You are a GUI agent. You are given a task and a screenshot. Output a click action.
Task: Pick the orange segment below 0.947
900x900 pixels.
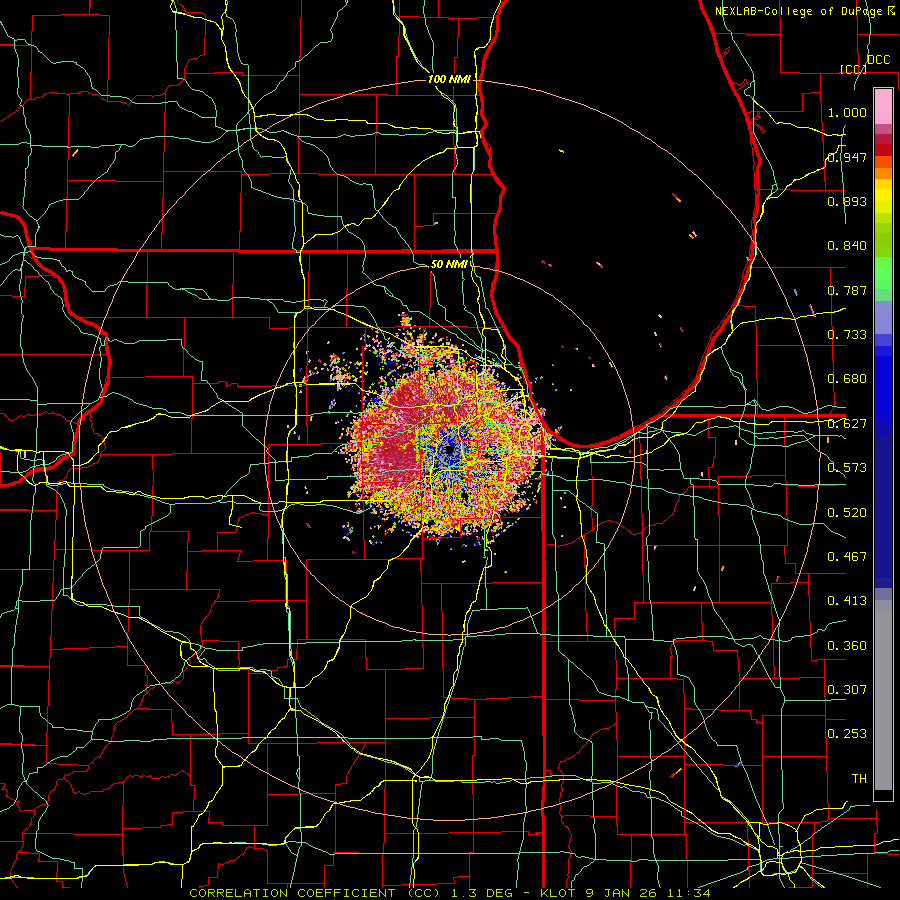(x=883, y=173)
